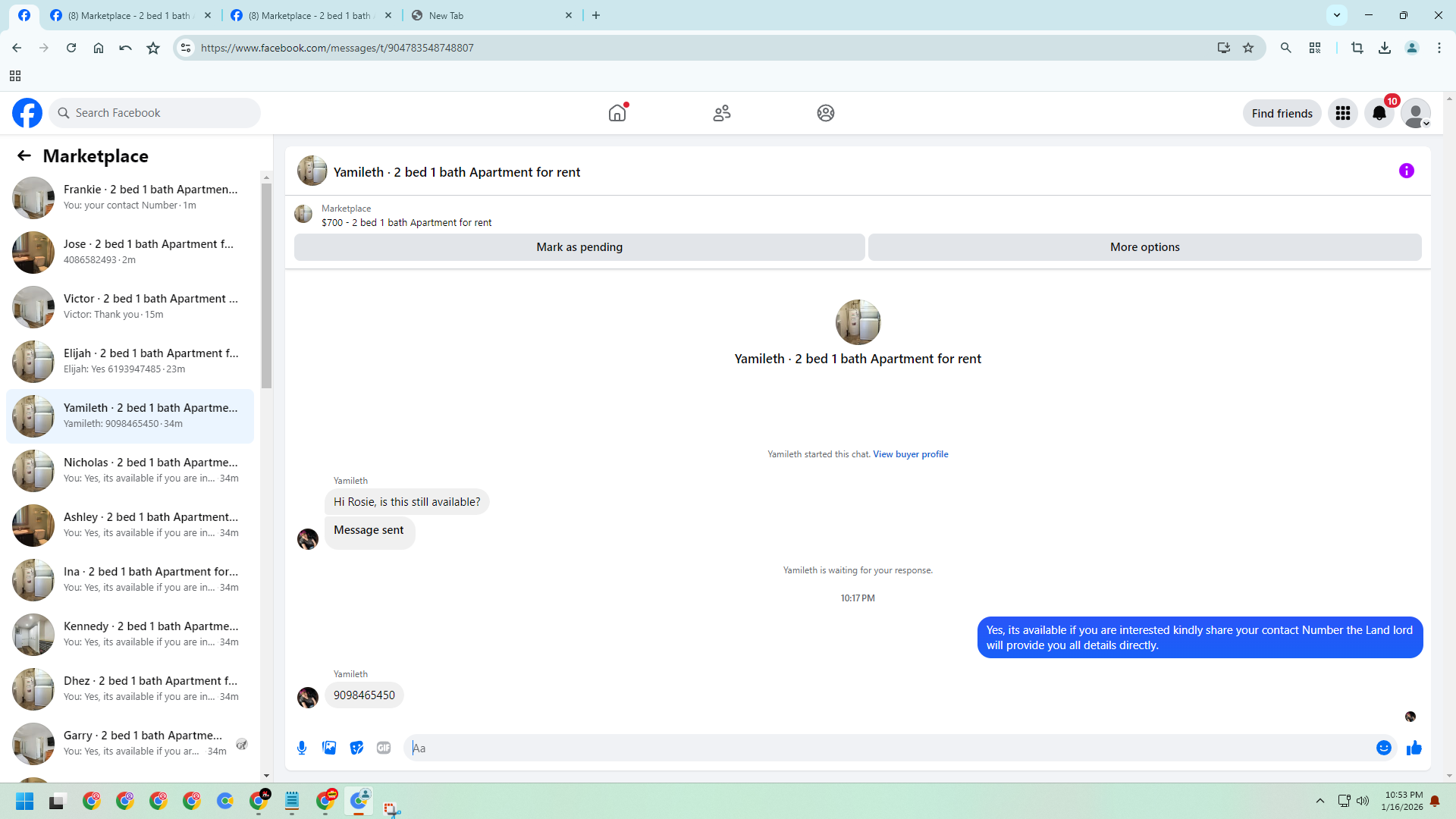Open Windows Start menu

(x=24, y=801)
